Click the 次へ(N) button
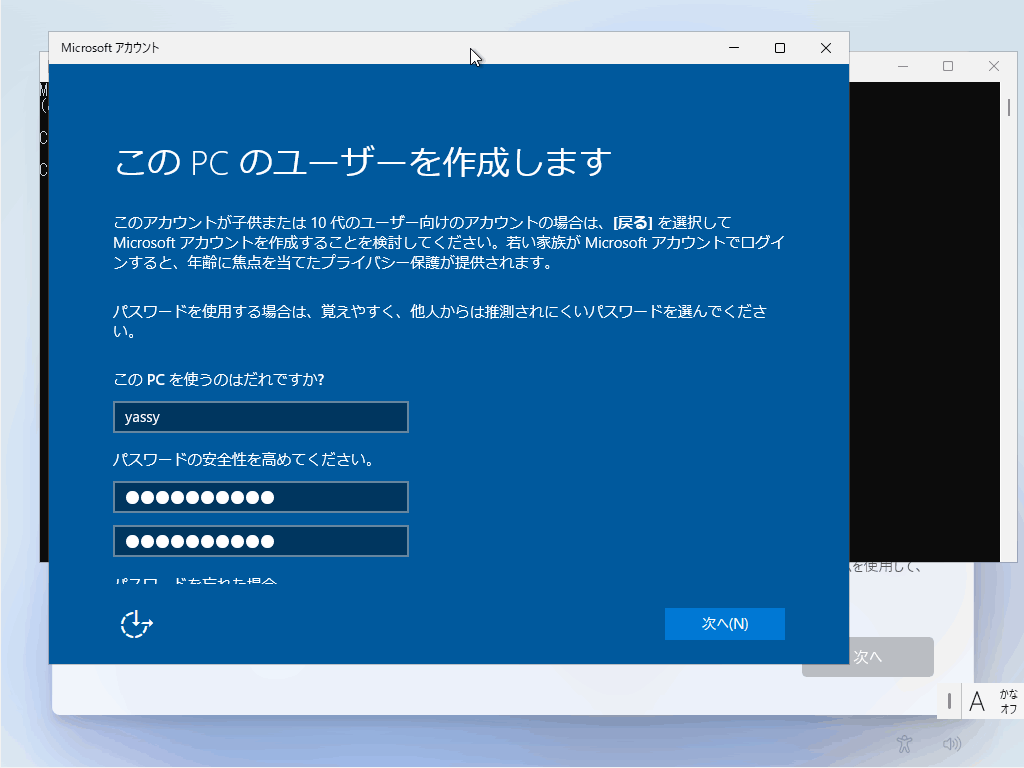This screenshot has width=1024, height=768. 724,624
